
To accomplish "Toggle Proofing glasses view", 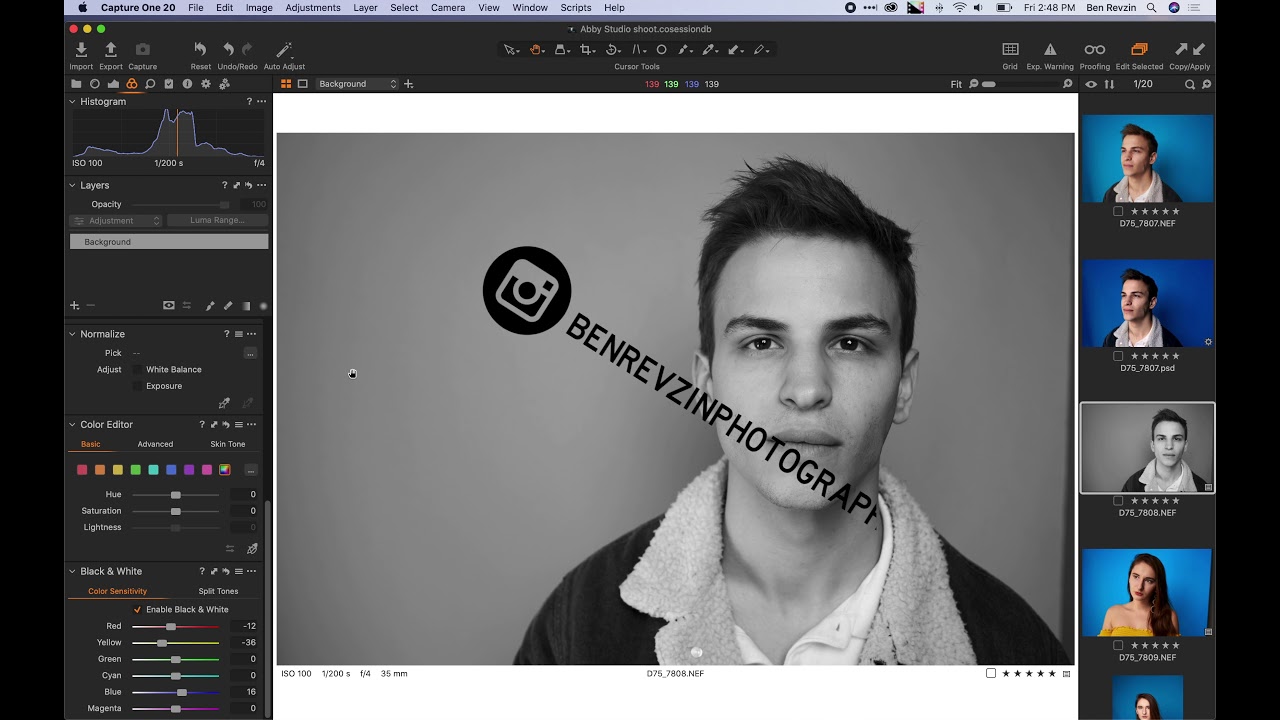I will pyautogui.click(x=1095, y=49).
